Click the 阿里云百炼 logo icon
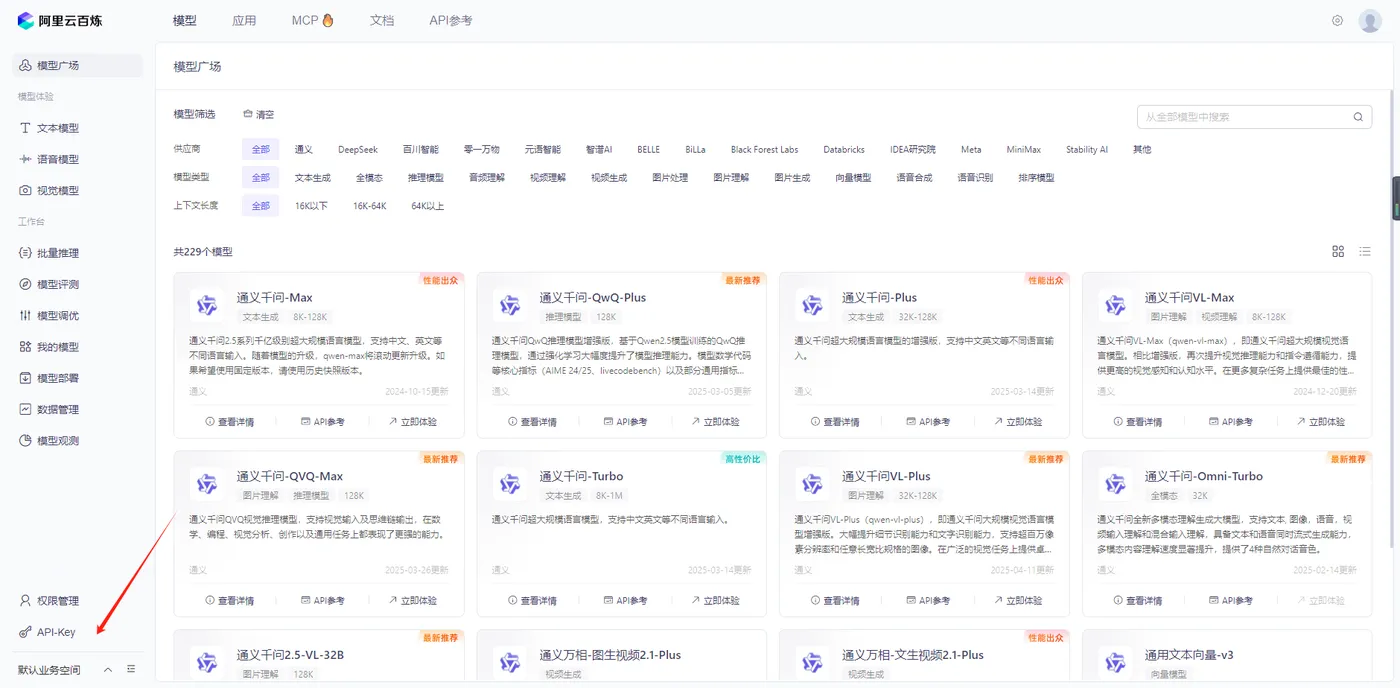1400x688 pixels. tap(26, 20)
